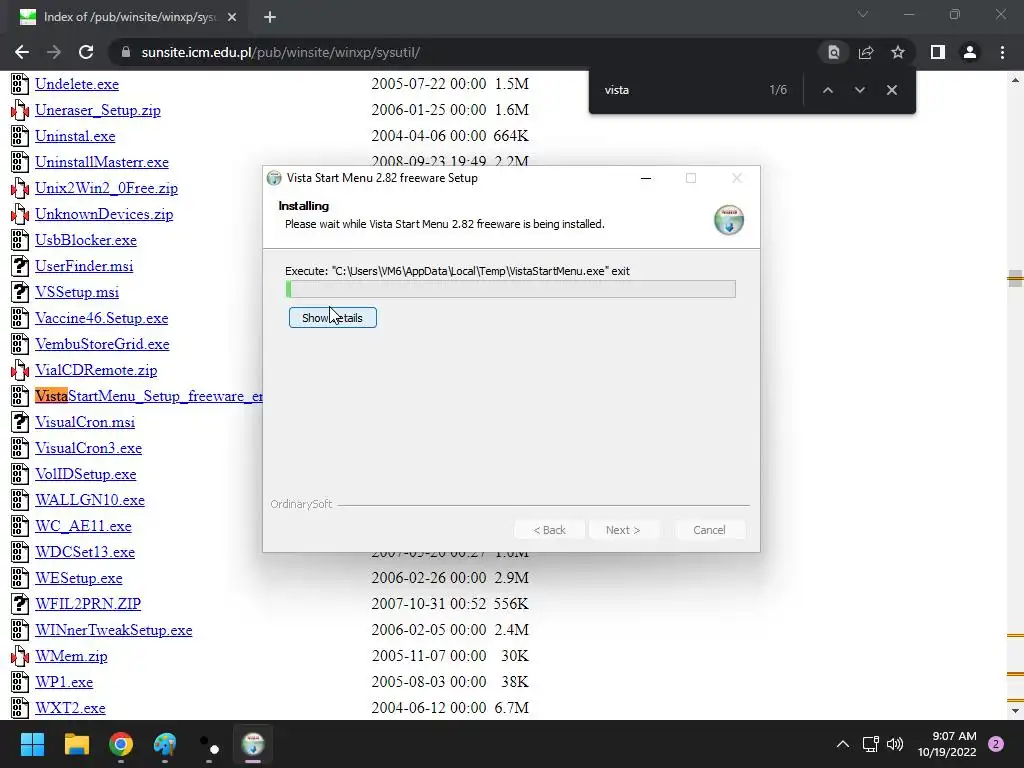Click the WP1.exe link
The height and width of the screenshot is (768, 1024).
point(64,682)
